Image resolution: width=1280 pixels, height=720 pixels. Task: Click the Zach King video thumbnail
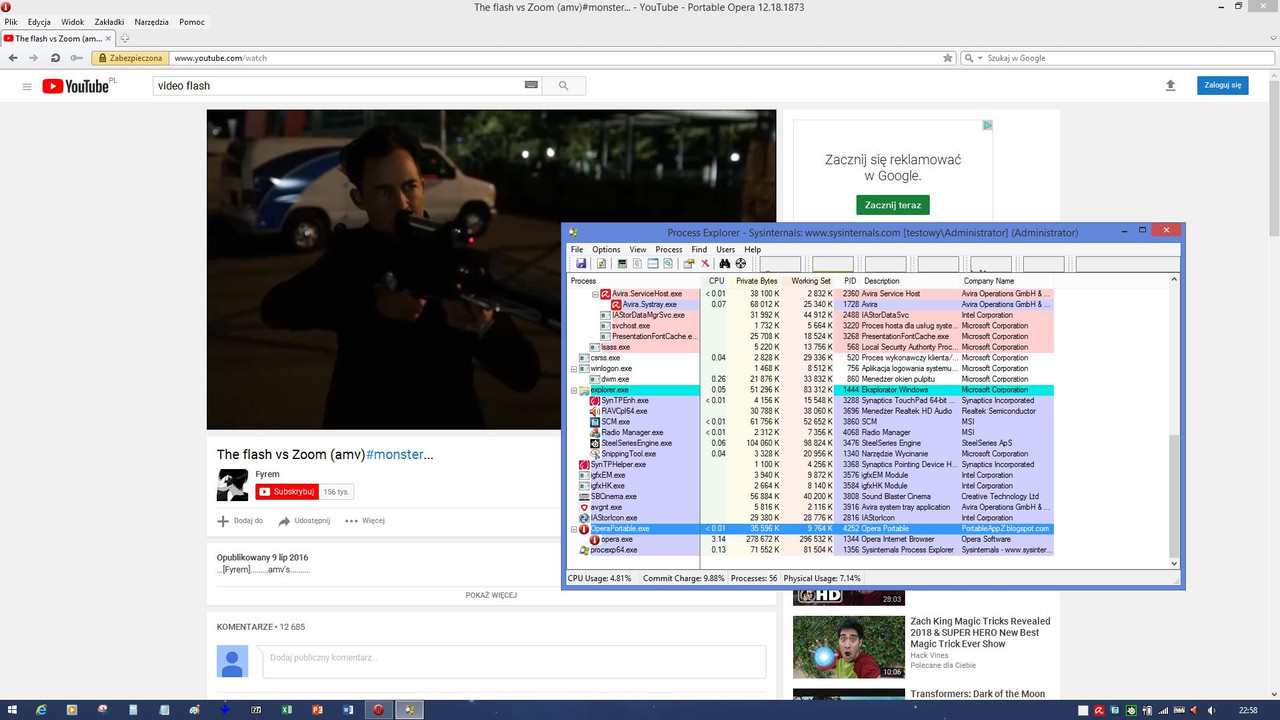pos(849,646)
